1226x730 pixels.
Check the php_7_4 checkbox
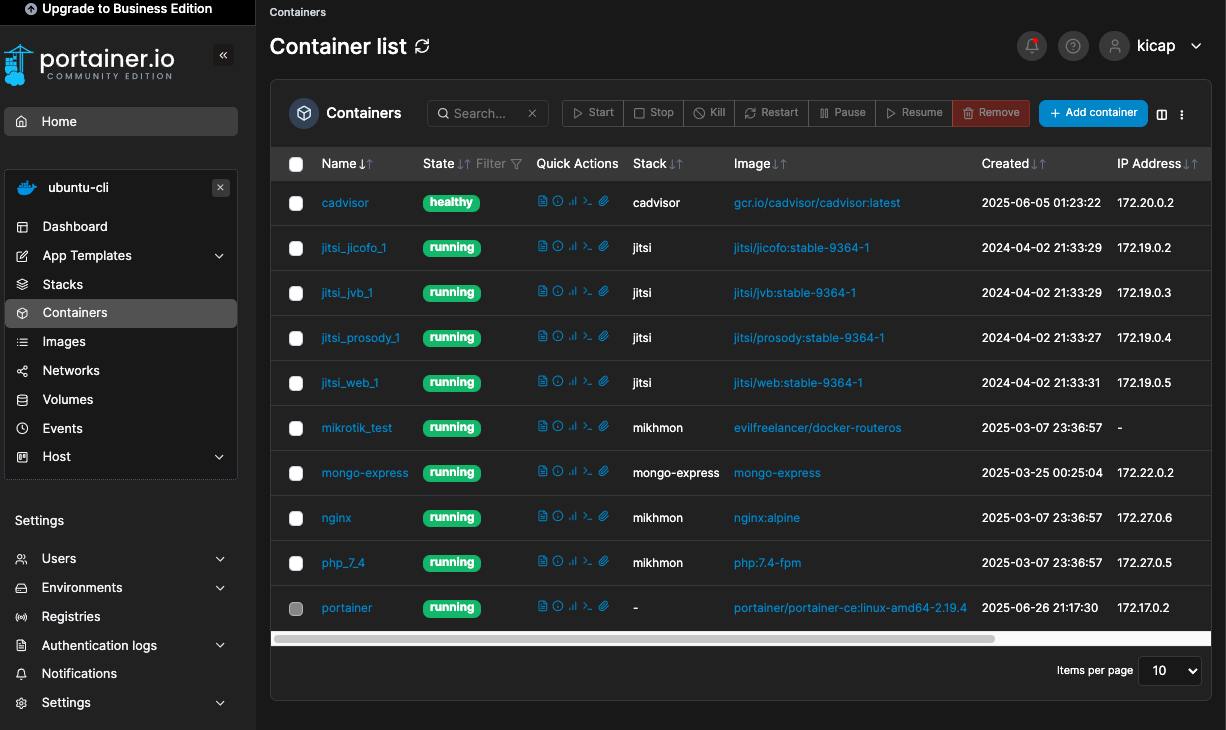[296, 563]
